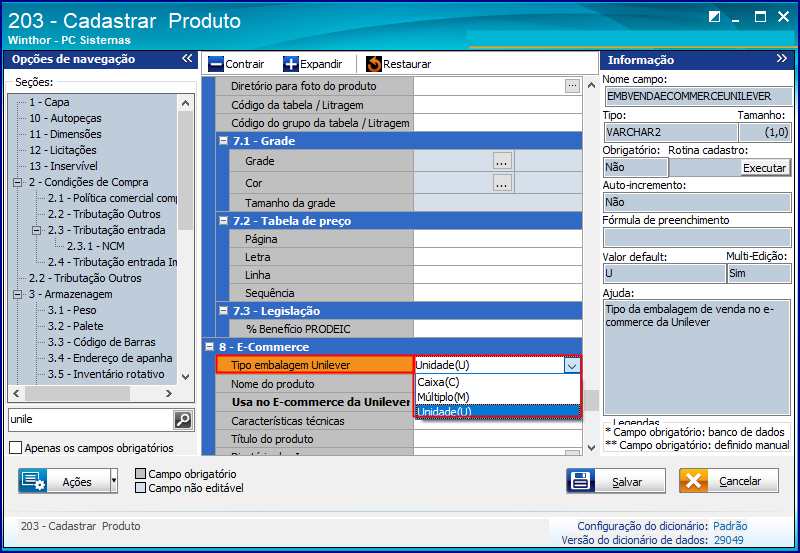Collapse section 7.3 - Legislação
This screenshot has width=800, height=553.
click(x=223, y=311)
